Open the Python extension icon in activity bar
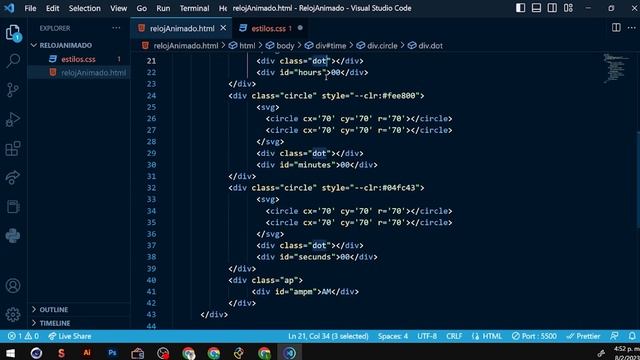 point(13,236)
